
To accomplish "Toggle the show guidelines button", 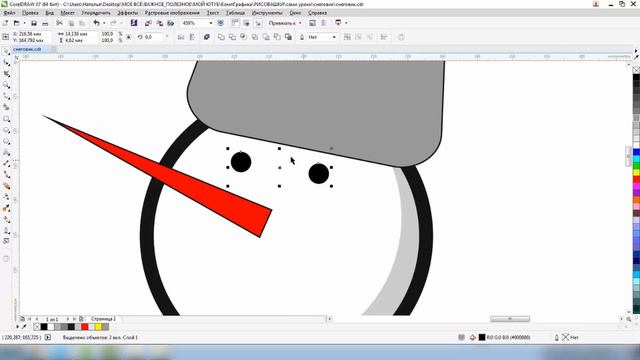I will click(258, 23).
